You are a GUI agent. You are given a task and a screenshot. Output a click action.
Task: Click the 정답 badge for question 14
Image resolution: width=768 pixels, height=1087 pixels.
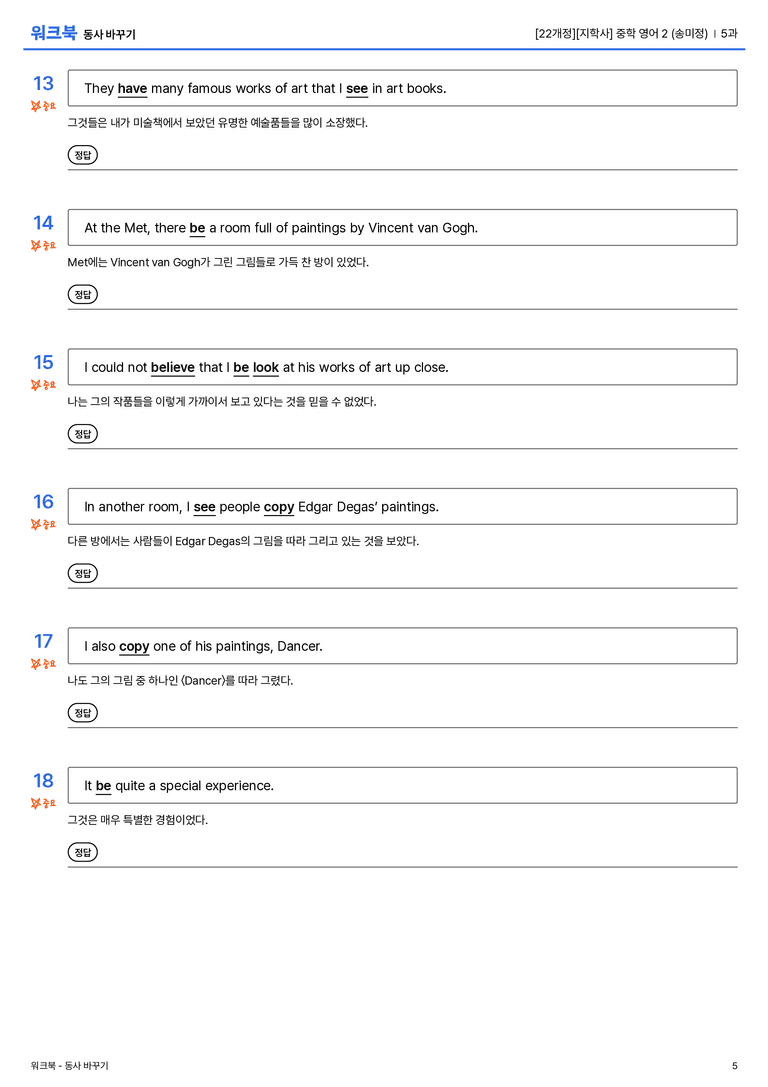82,295
